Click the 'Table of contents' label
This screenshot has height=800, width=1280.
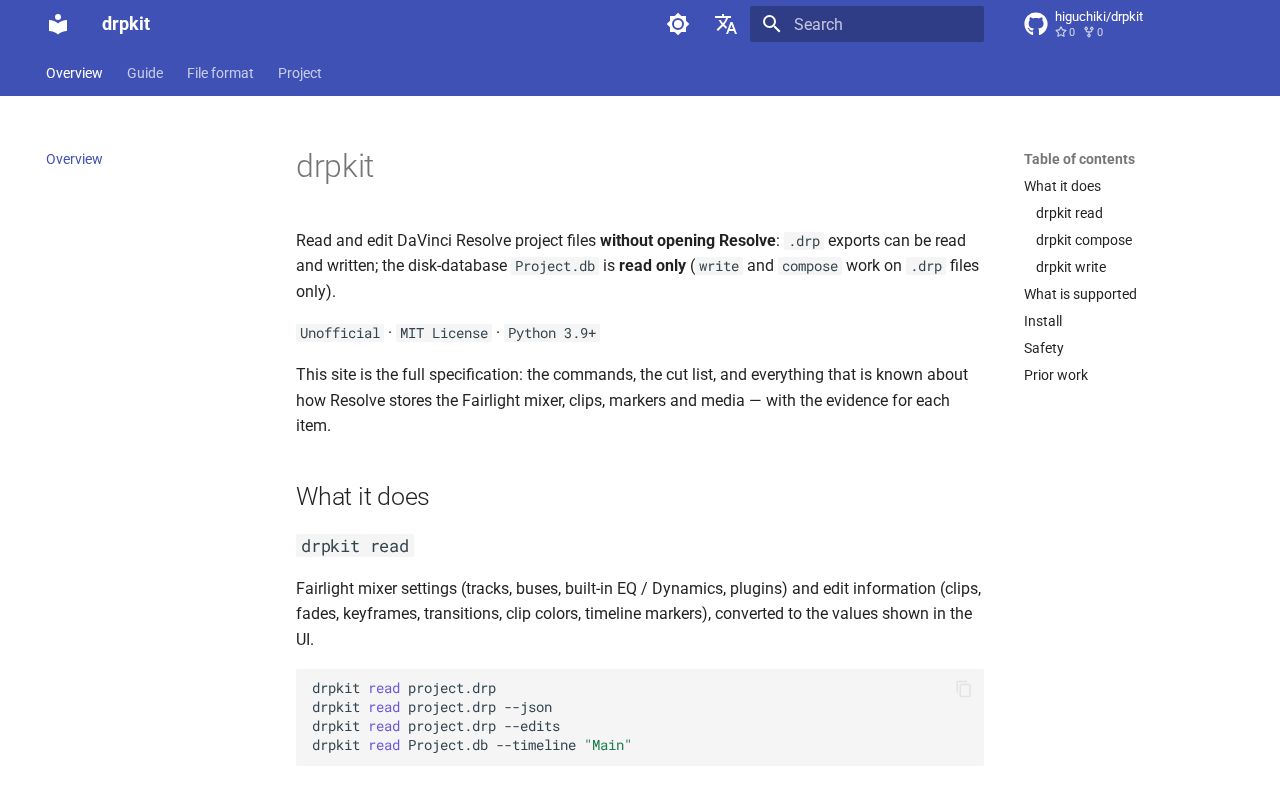pos(1079,159)
